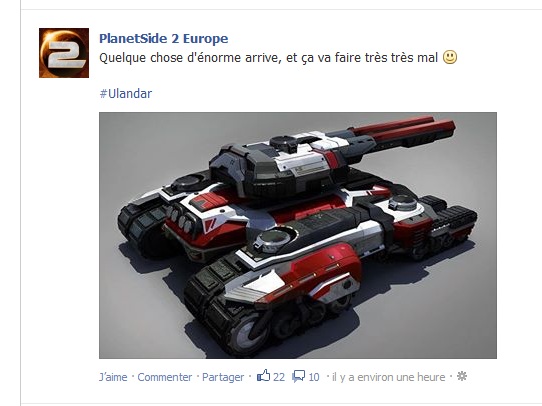Share the post via Partager
The width and height of the screenshot is (542, 406).
pos(223,377)
